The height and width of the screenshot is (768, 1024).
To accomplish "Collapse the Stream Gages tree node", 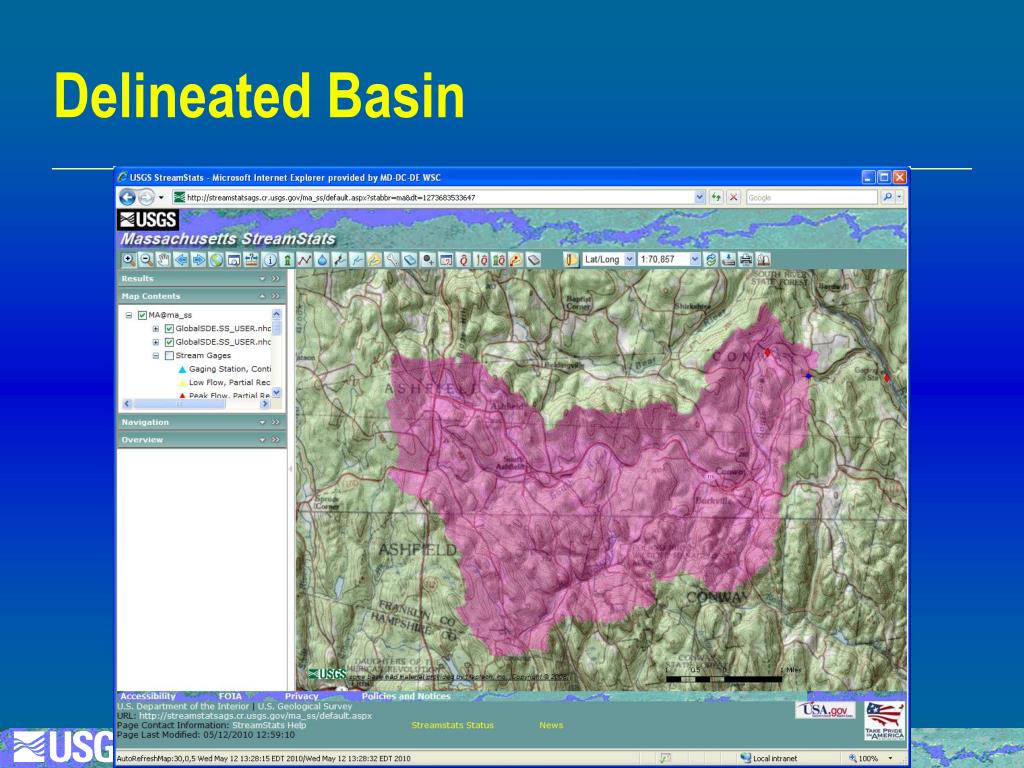I will coord(155,356).
